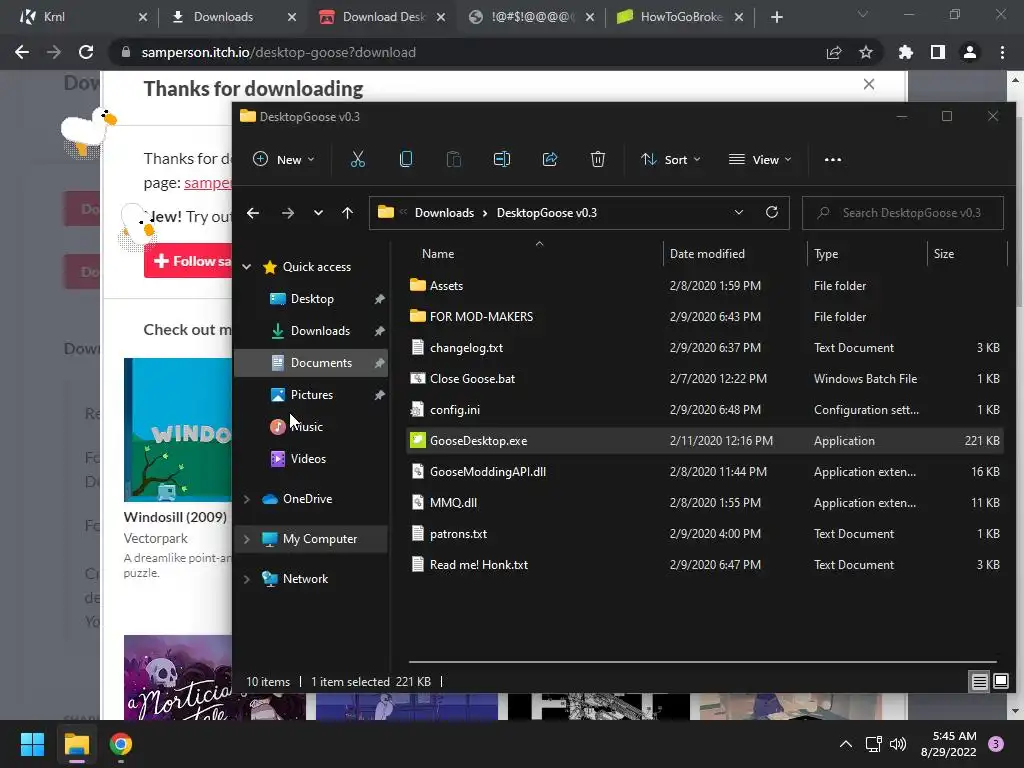Open Chrome extensions puzzle icon
Screen dimensions: 1024x768
(905, 52)
